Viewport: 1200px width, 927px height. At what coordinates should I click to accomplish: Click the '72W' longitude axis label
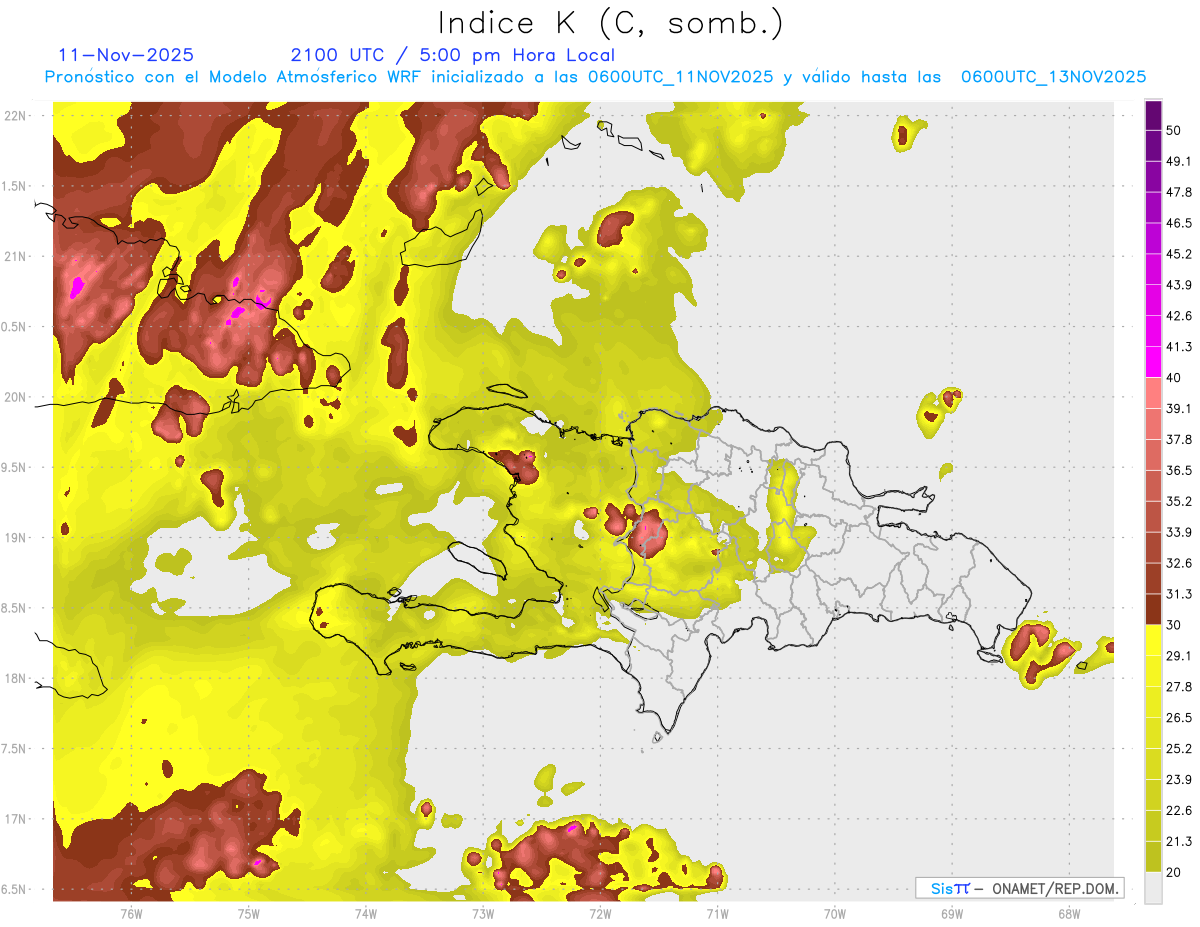pyautogui.click(x=600, y=914)
